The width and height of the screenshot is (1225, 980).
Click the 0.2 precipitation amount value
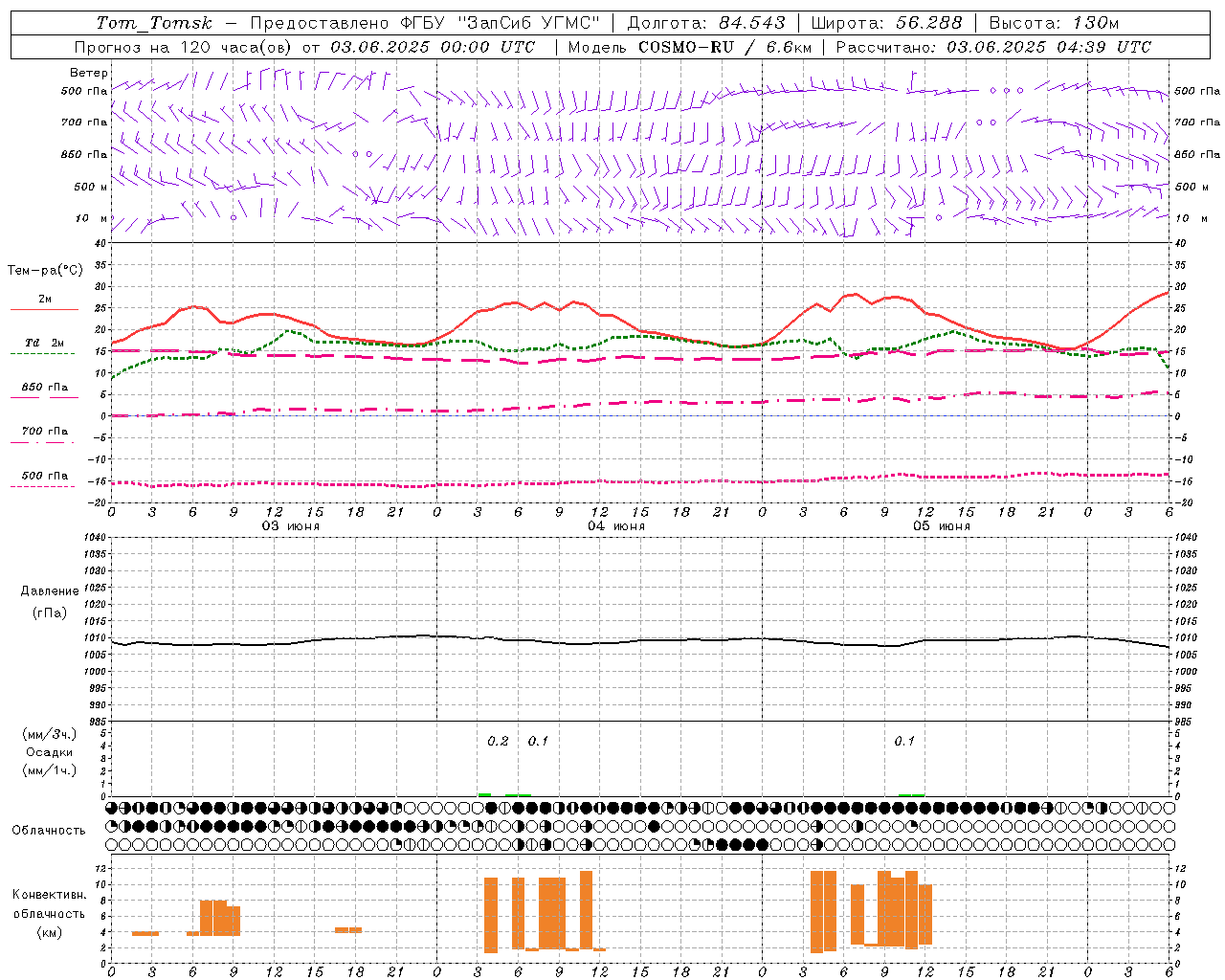click(x=498, y=742)
